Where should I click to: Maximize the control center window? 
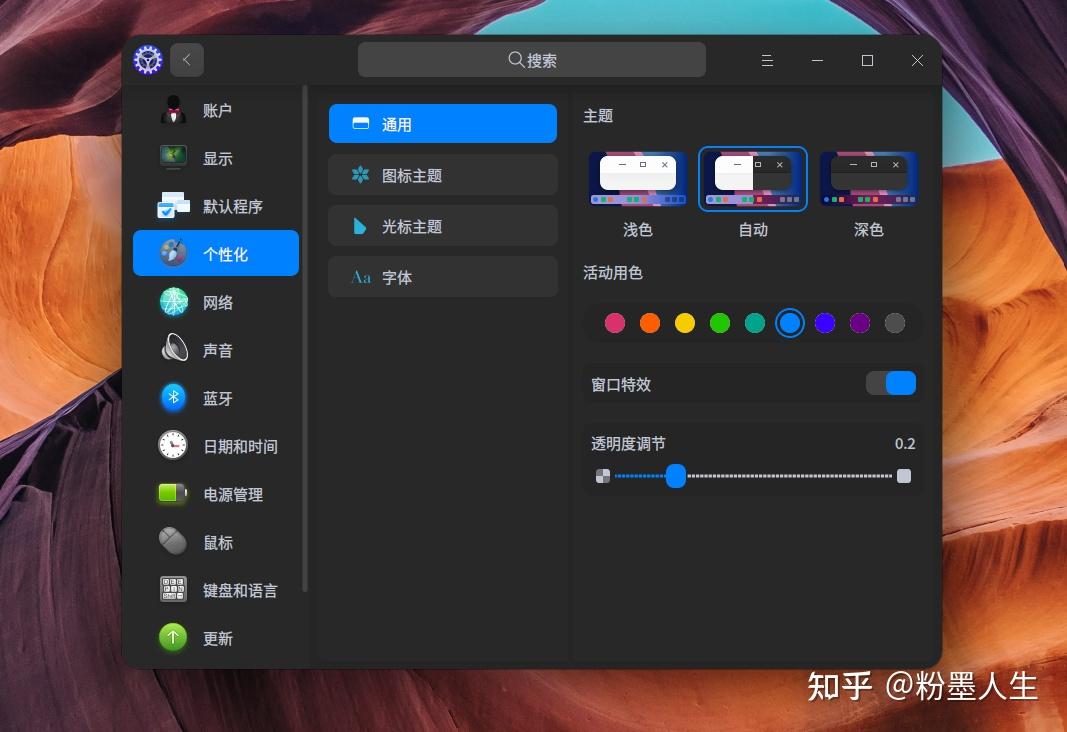(867, 61)
